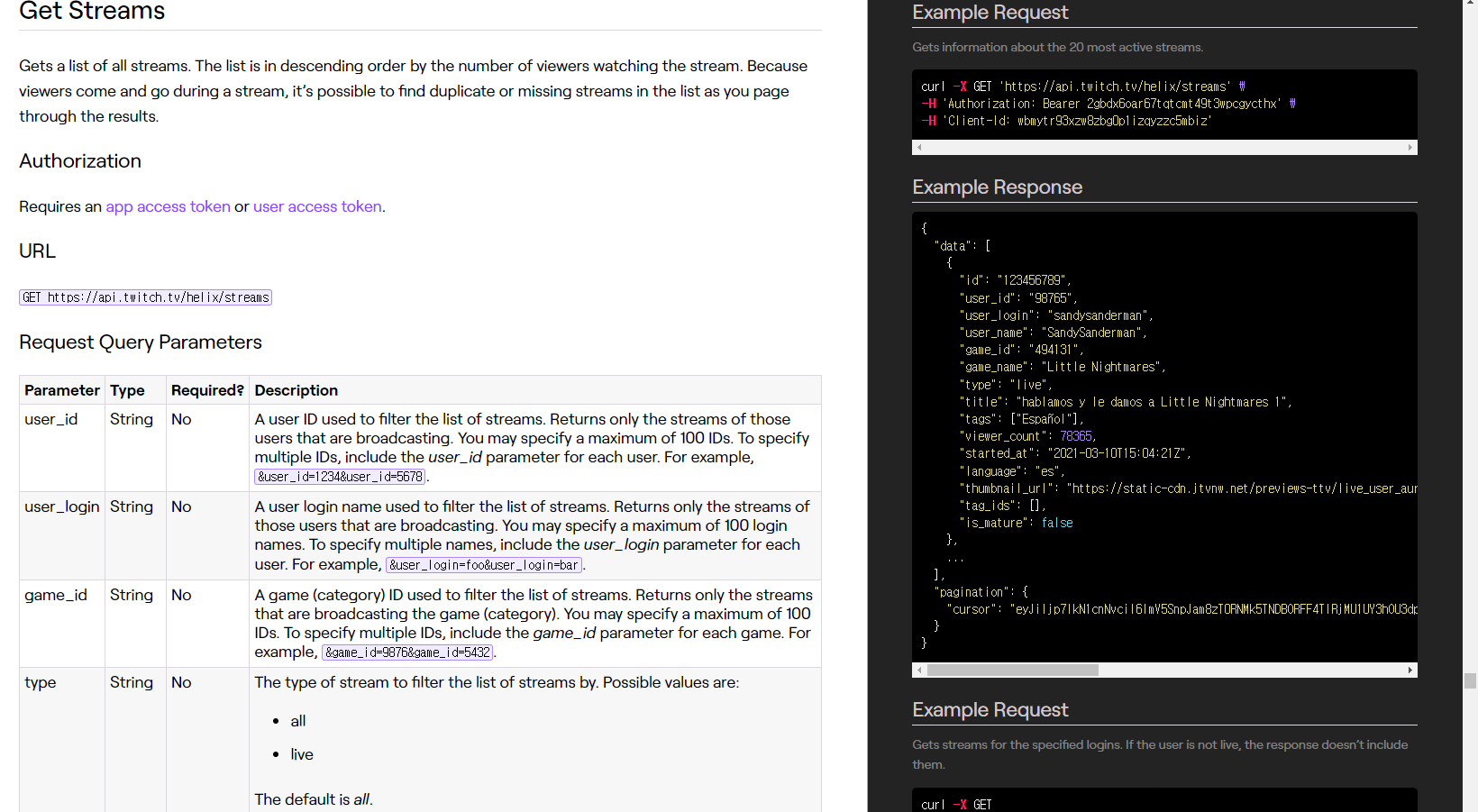Viewport: 1478px width, 812px height.
Task: Select the user_login parameter cell
Action: pyautogui.click(x=62, y=535)
